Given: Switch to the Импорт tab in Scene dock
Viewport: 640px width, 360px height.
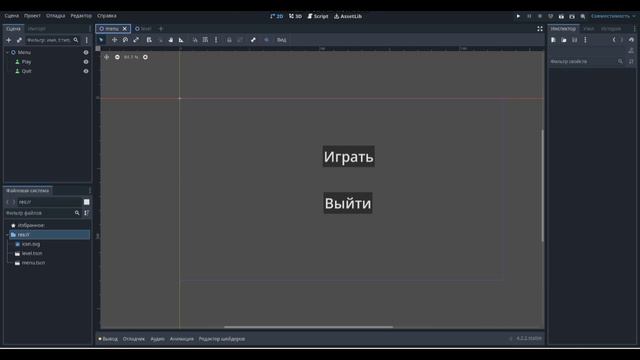Looking at the screenshot, I should tap(37, 29).
